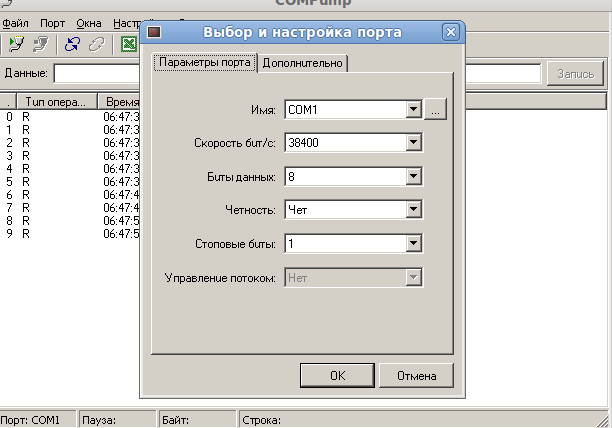Click the red icon in dialog title bar

(x=154, y=32)
